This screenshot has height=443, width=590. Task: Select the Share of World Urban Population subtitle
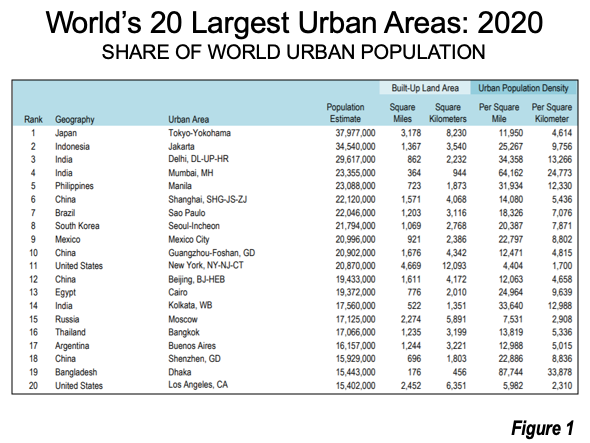pyautogui.click(x=293, y=52)
